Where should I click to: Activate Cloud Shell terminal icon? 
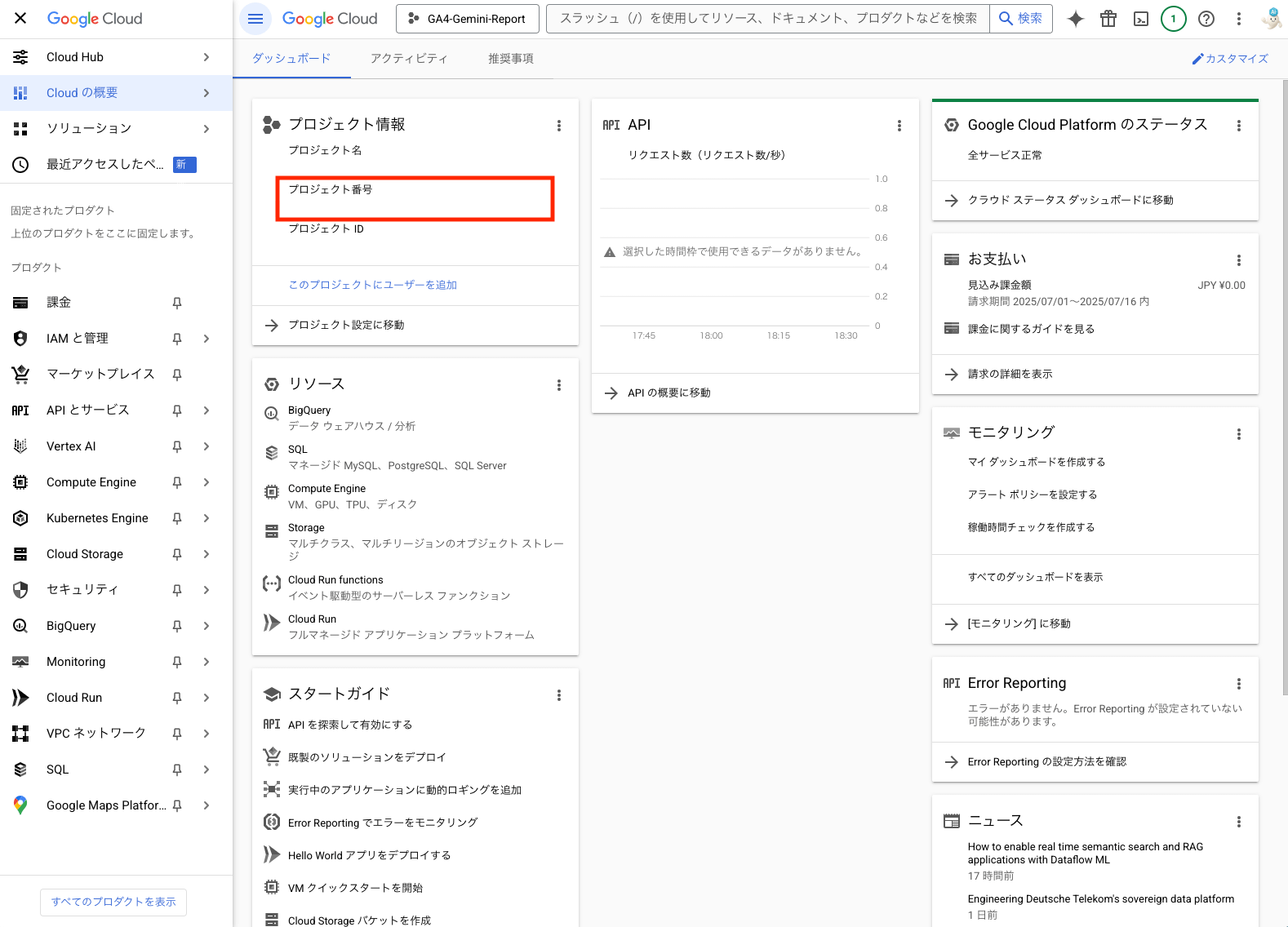pos(1141,19)
